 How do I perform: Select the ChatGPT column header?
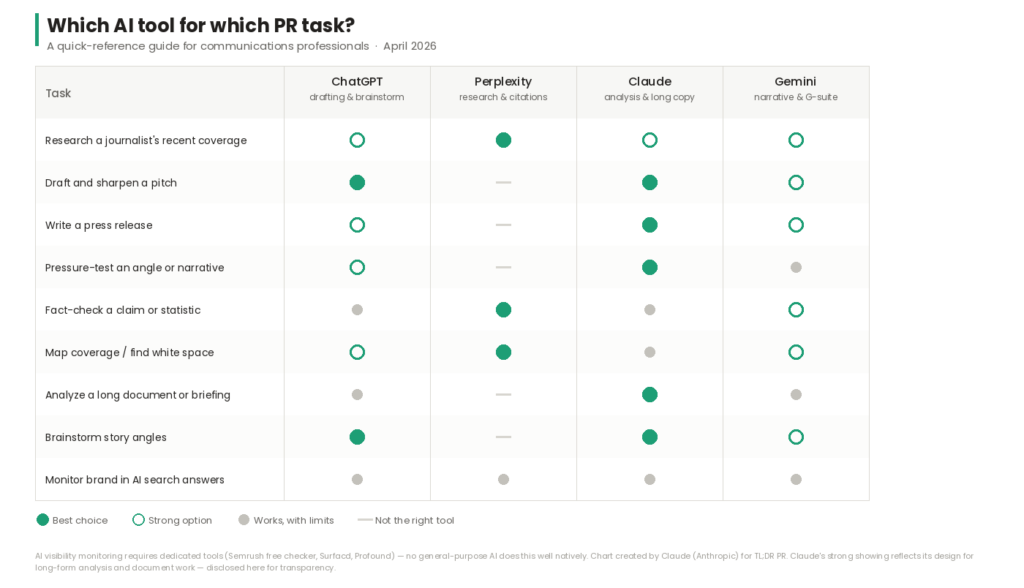pos(357,82)
